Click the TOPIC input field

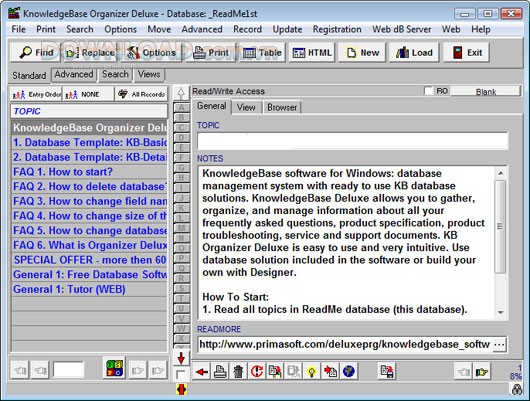click(x=353, y=141)
